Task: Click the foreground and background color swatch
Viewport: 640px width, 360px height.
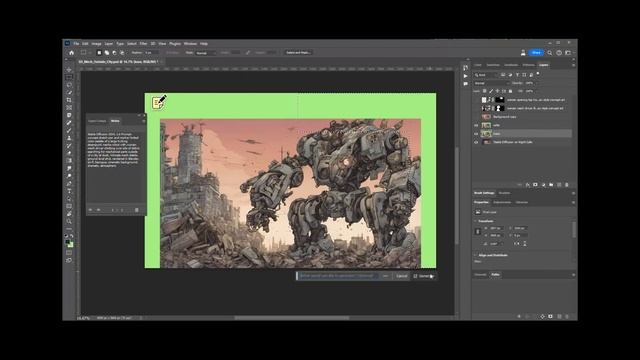Action: [x=69, y=243]
